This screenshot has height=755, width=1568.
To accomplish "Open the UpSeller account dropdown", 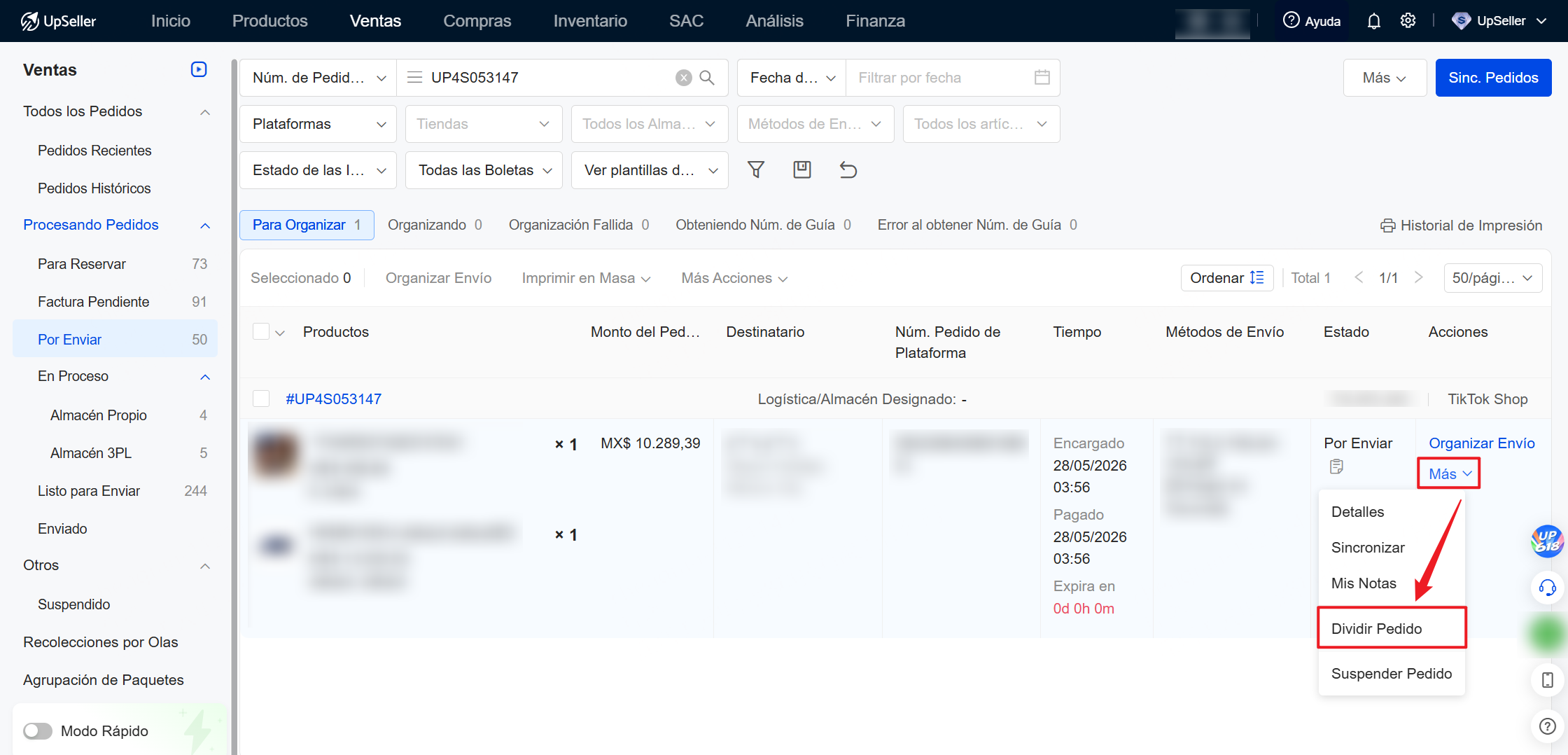I will tap(1499, 21).
